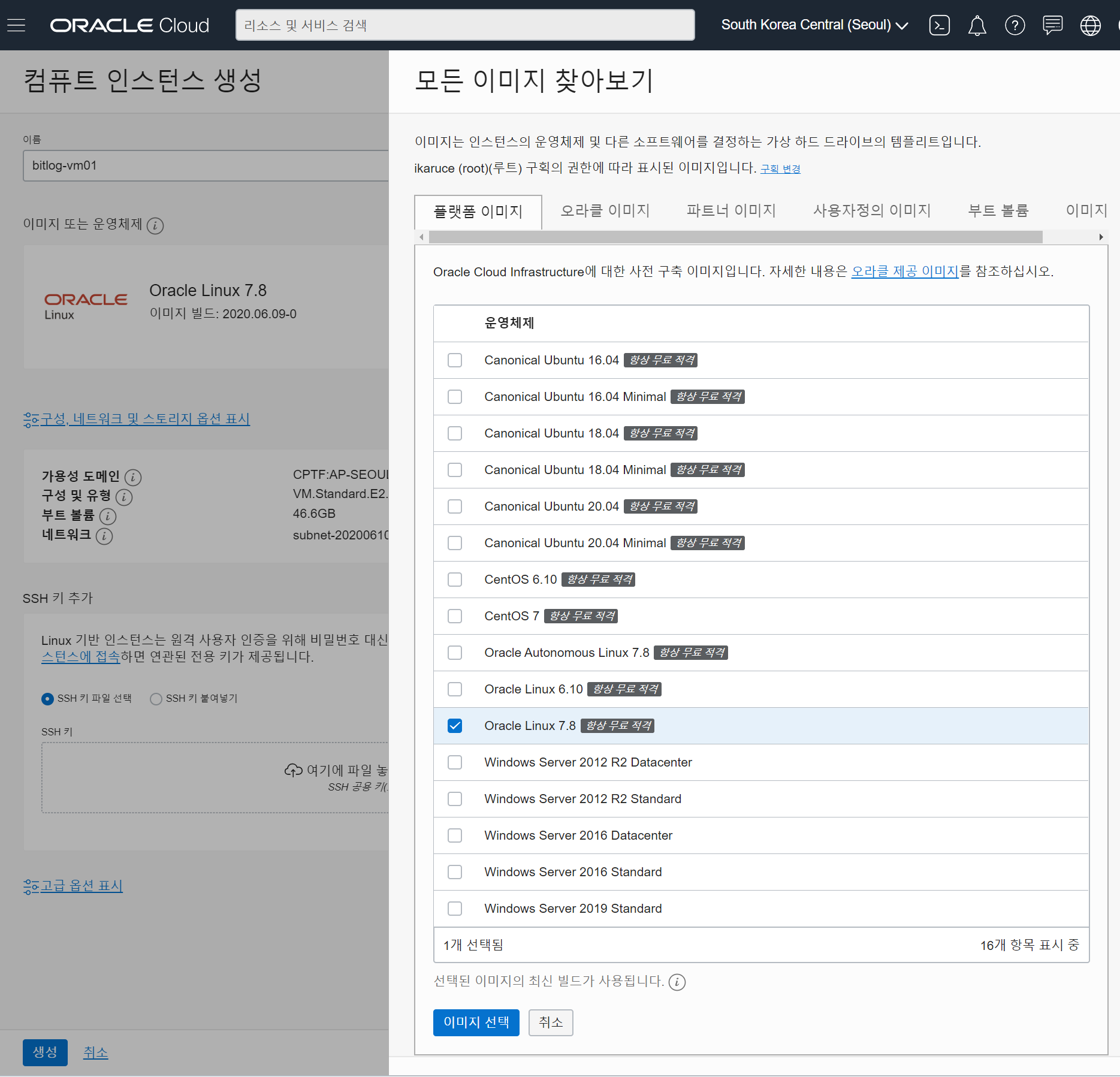Check Oracle Autonomous Linux 7.8 image
The image size is (1120, 1077).
click(x=455, y=653)
